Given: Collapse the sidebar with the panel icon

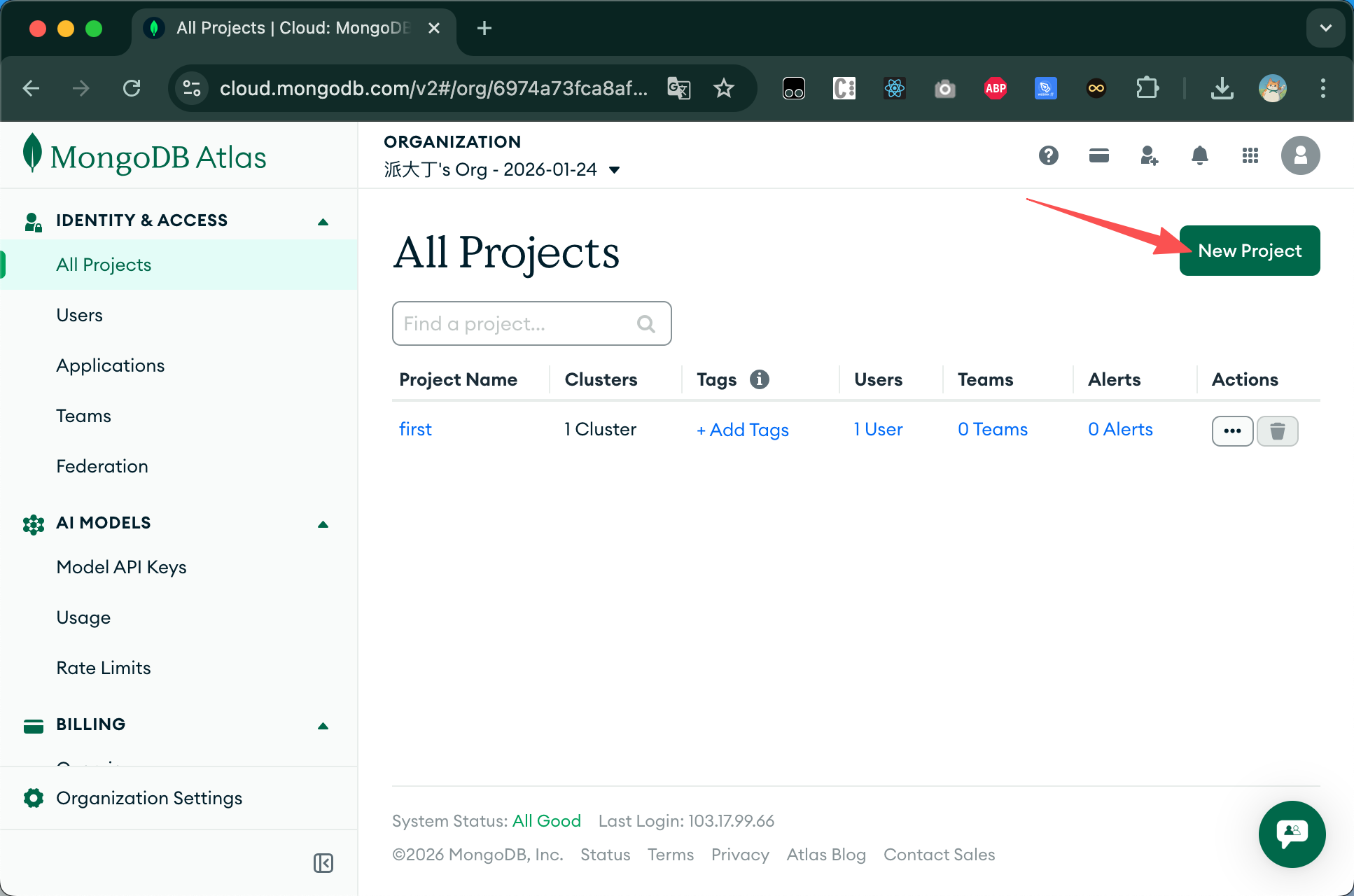Looking at the screenshot, I should [x=323, y=863].
